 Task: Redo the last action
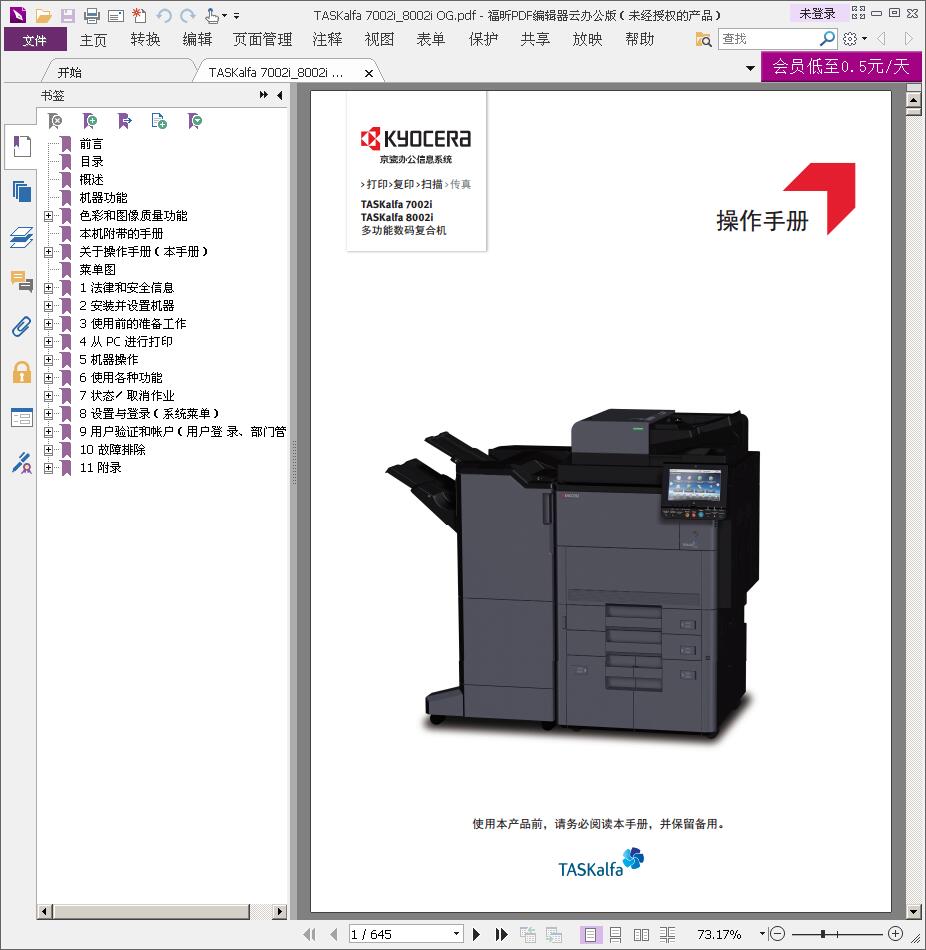(188, 15)
